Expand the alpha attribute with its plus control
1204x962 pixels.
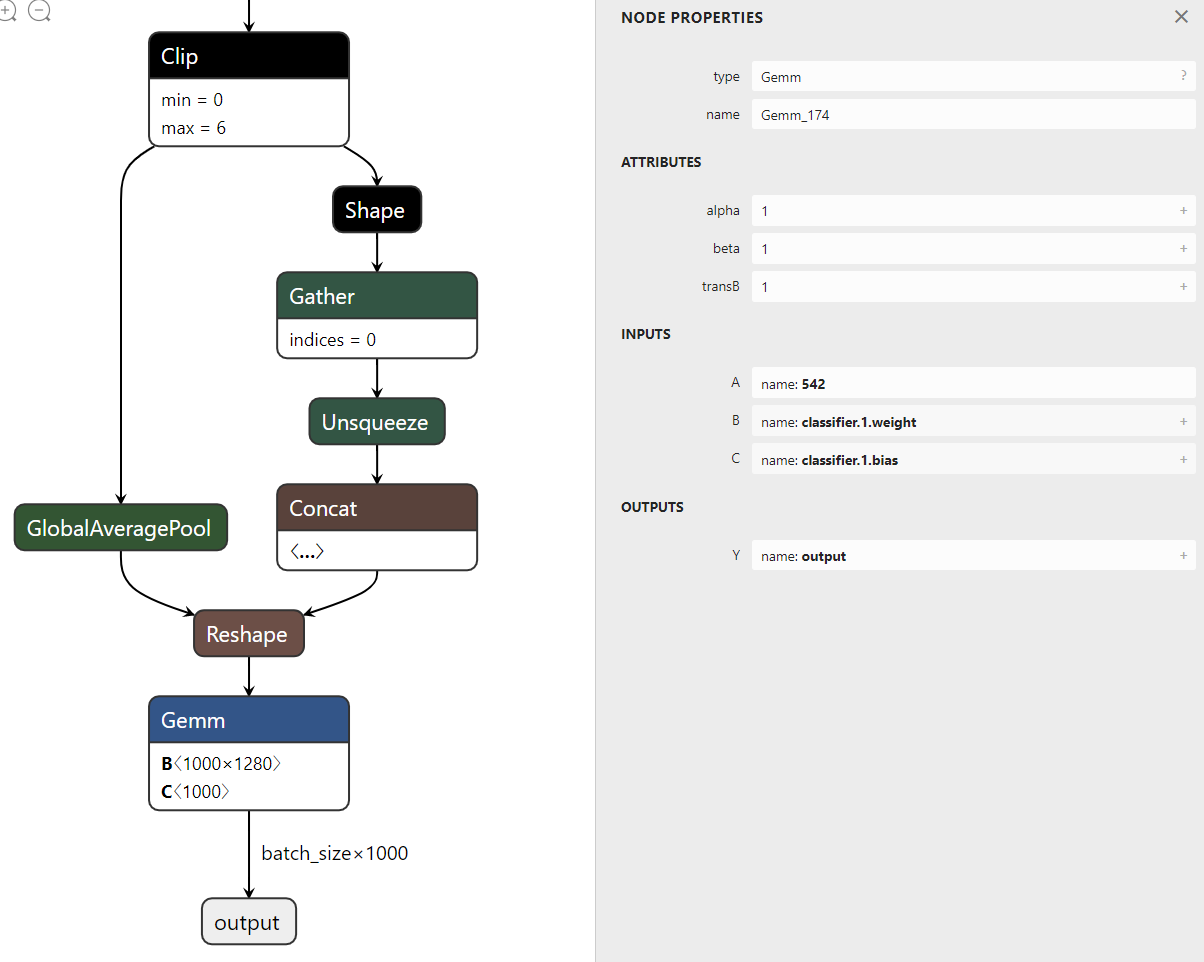coord(1183,210)
